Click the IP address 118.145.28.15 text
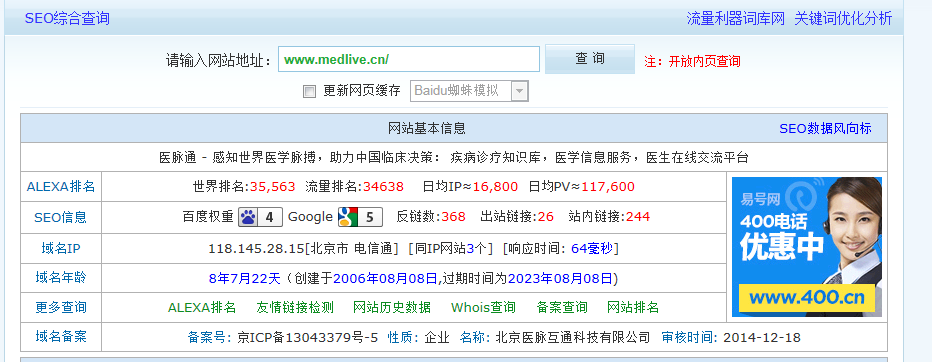Viewport: 932px width, 362px height. pos(256,248)
